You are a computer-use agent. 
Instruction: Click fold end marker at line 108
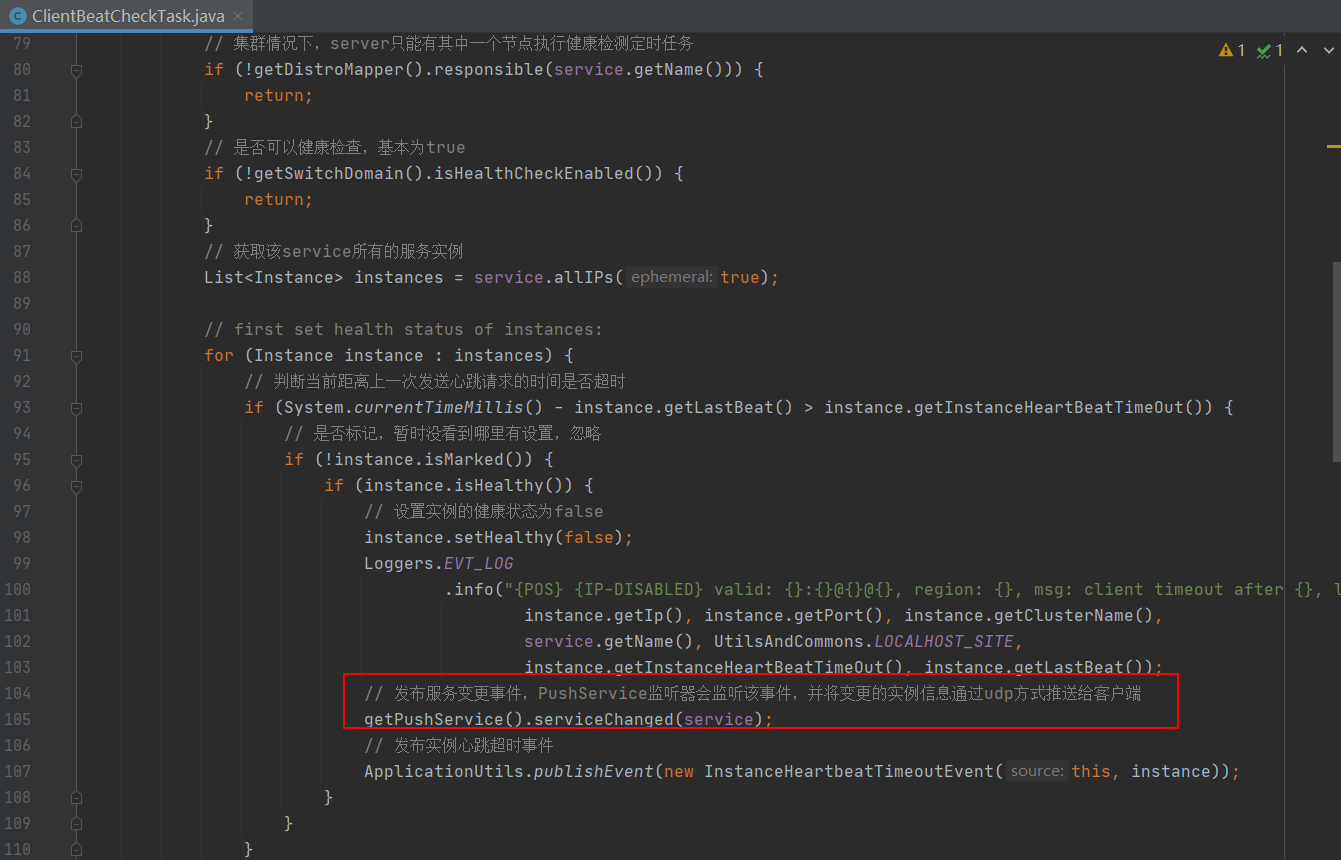77,797
